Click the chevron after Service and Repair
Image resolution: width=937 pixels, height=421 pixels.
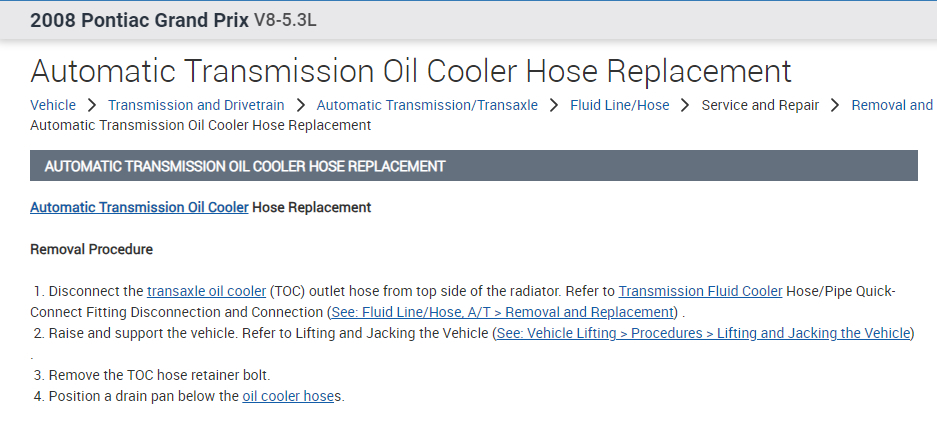[x=835, y=105]
